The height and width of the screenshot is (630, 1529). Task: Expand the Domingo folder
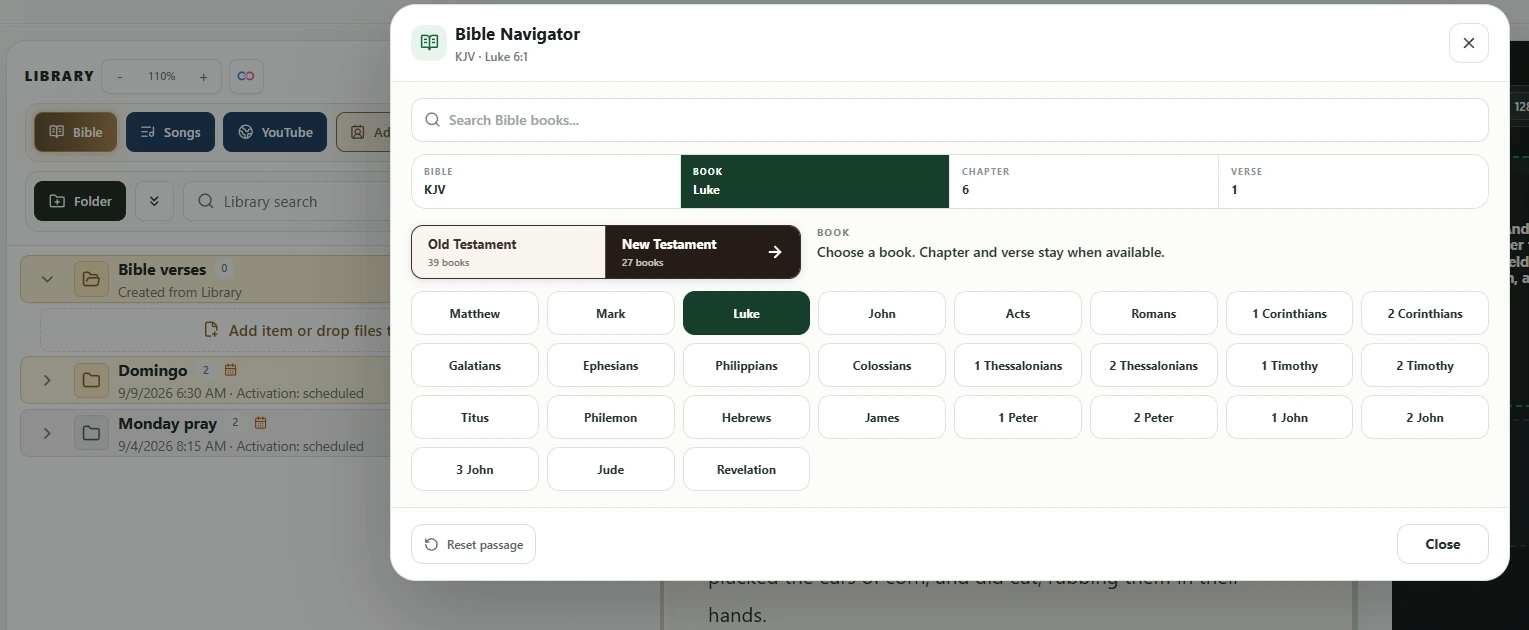(47, 380)
